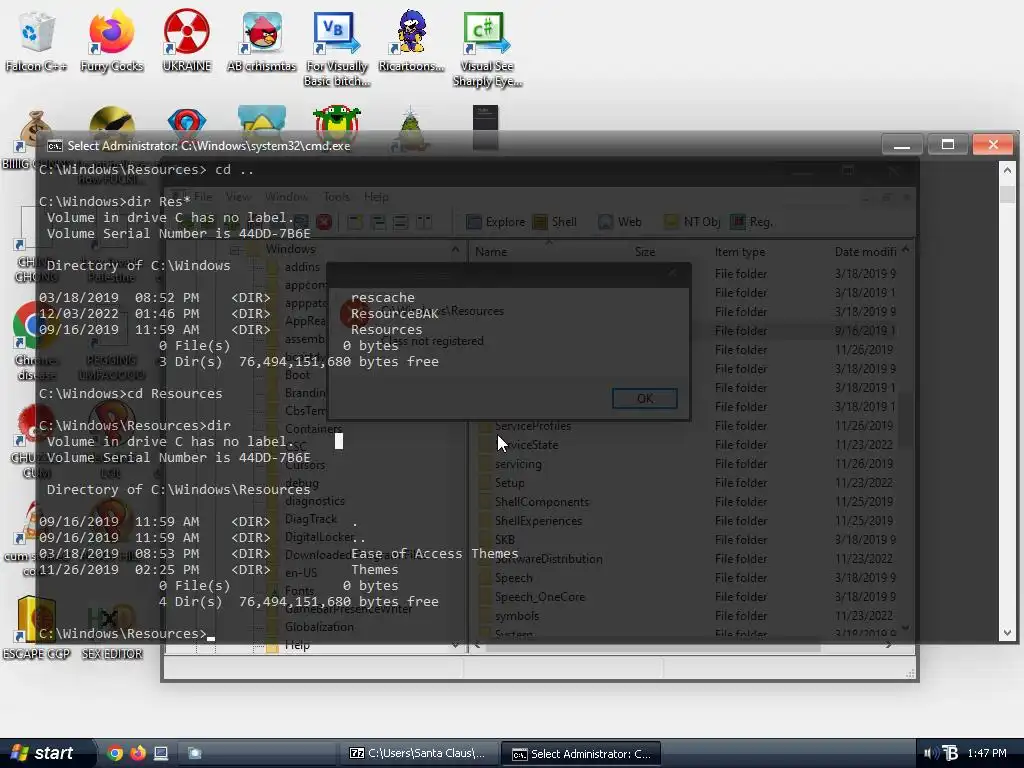This screenshot has width=1024, height=768.
Task: Click the Show Desktop Quick Launch icon
Action: (x=161, y=753)
